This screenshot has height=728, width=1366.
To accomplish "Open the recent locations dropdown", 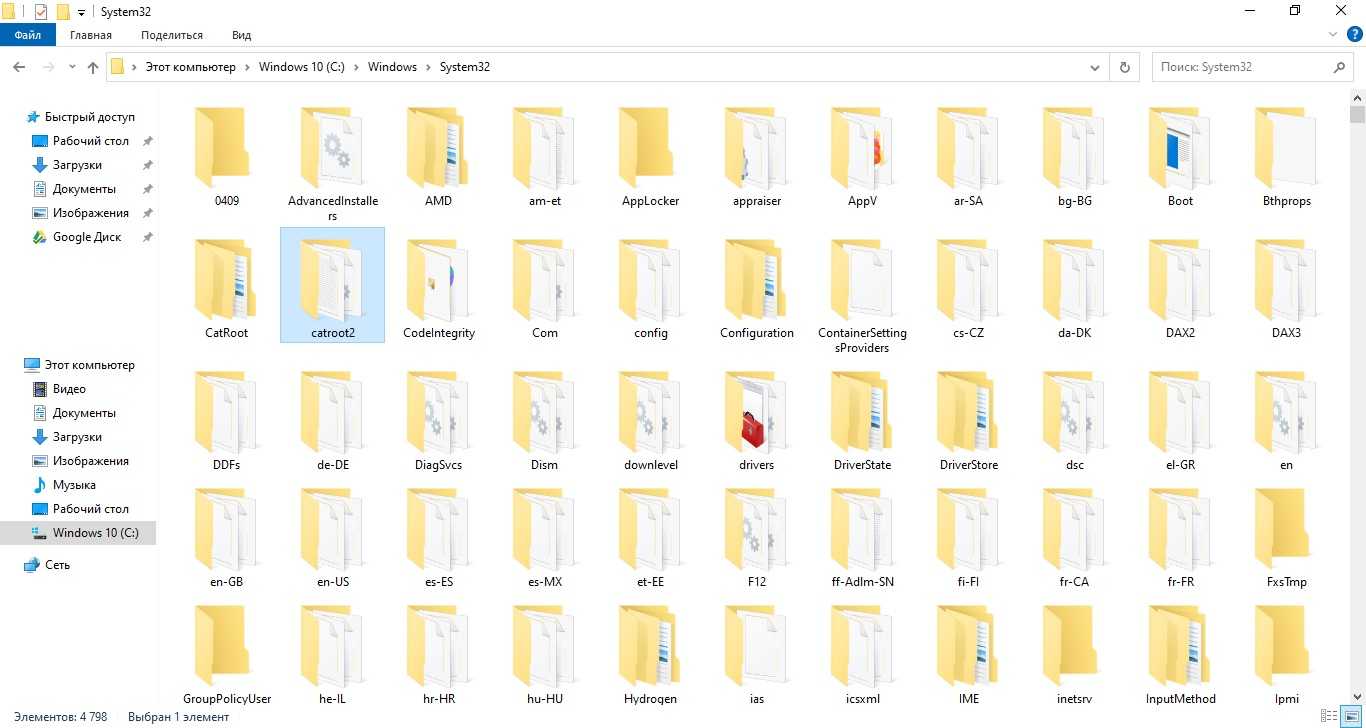I will coord(71,67).
